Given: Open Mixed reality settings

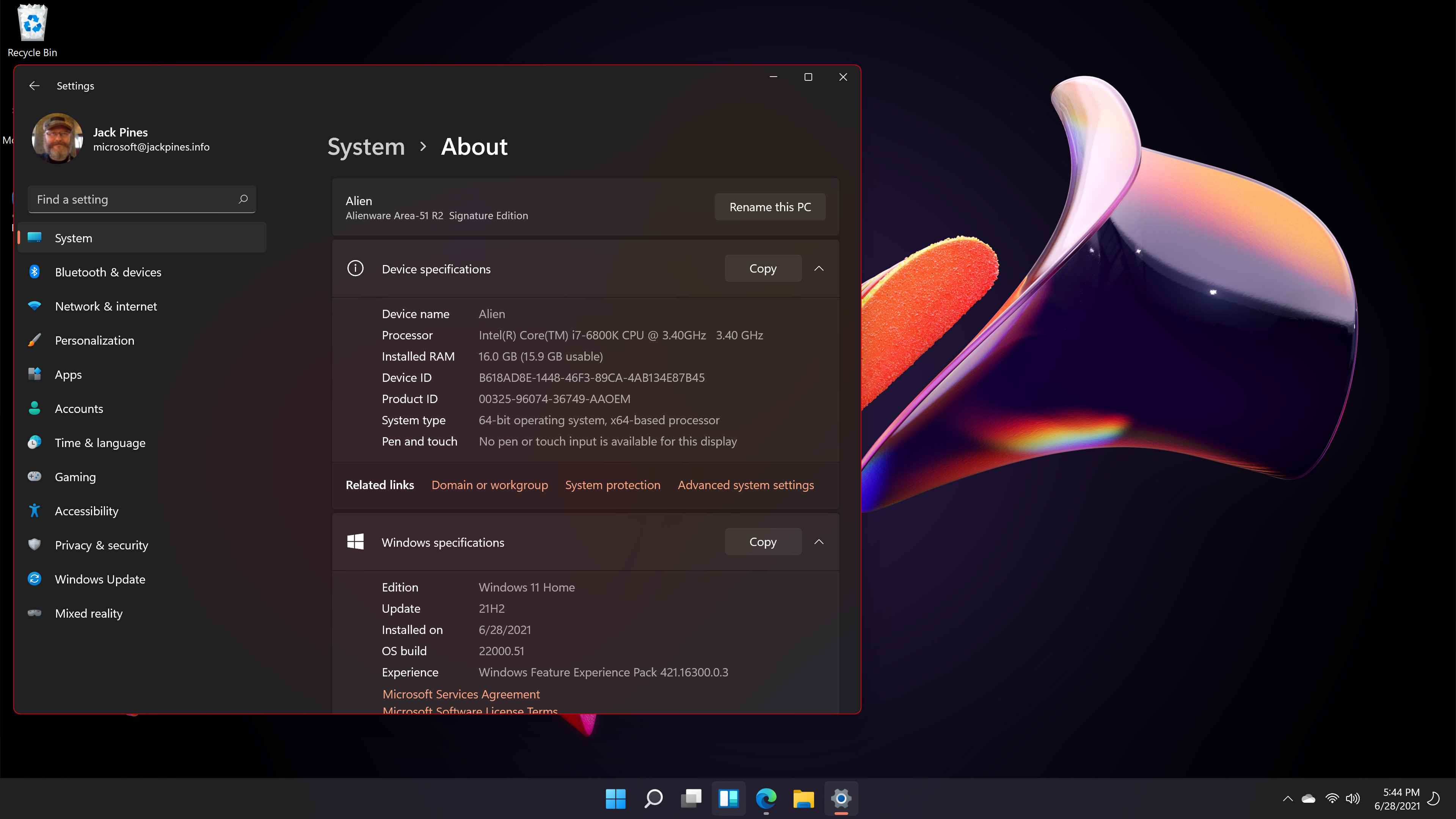Looking at the screenshot, I should 89,613.
